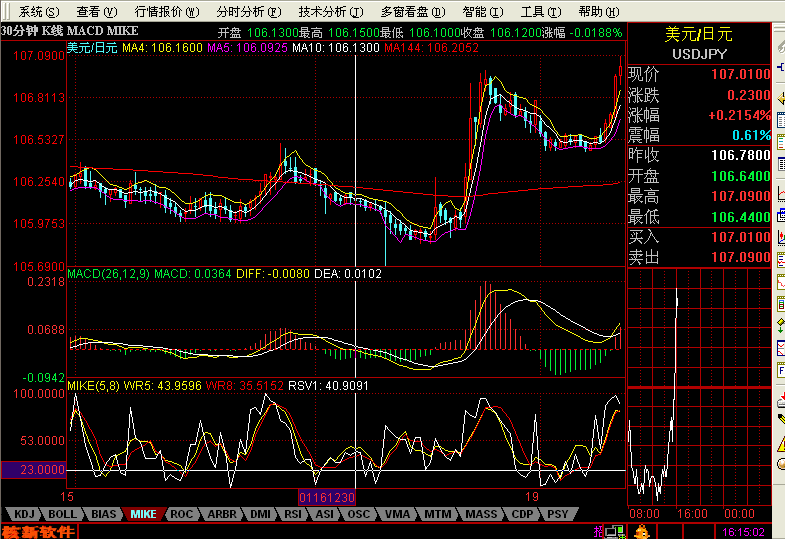The width and height of the screenshot is (785, 539).
Task: Click the blue F icon on right toolbar
Action: (781, 370)
